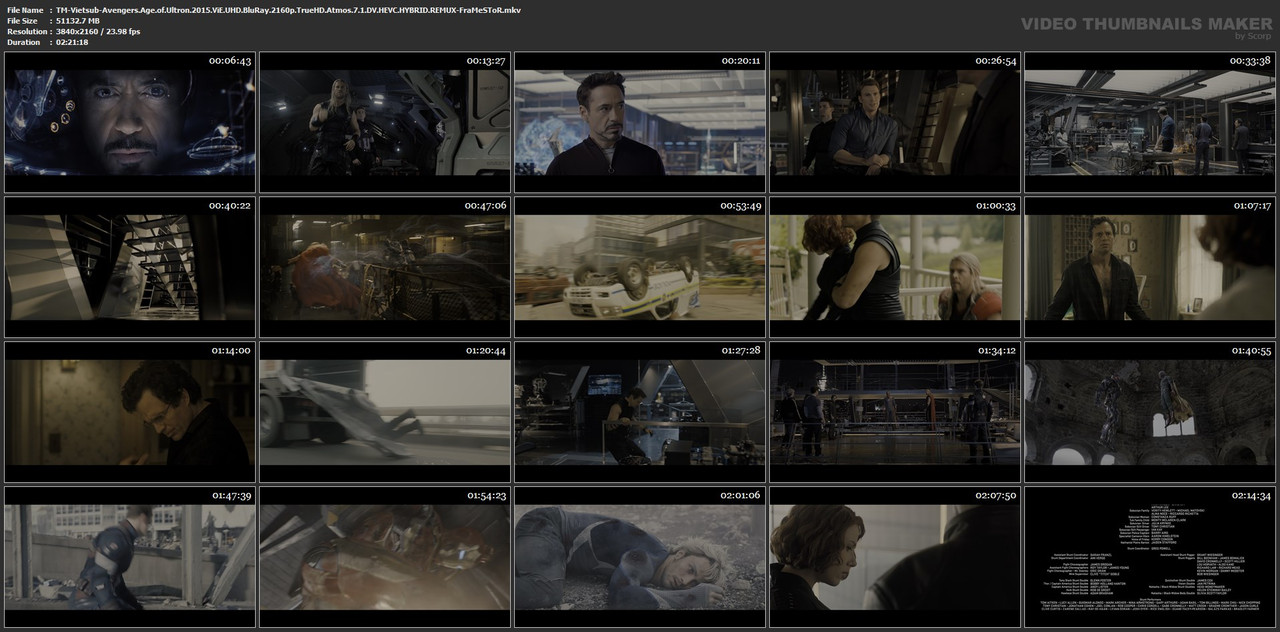Click the resolution value 3840x2160 / 23.98 fps

98,32
